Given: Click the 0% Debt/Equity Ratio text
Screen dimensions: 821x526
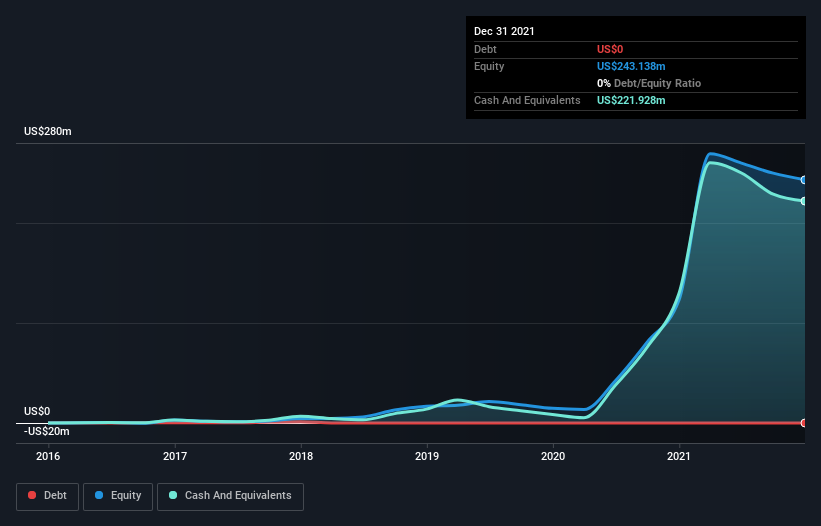Looking at the screenshot, I should pyautogui.click(x=649, y=83).
